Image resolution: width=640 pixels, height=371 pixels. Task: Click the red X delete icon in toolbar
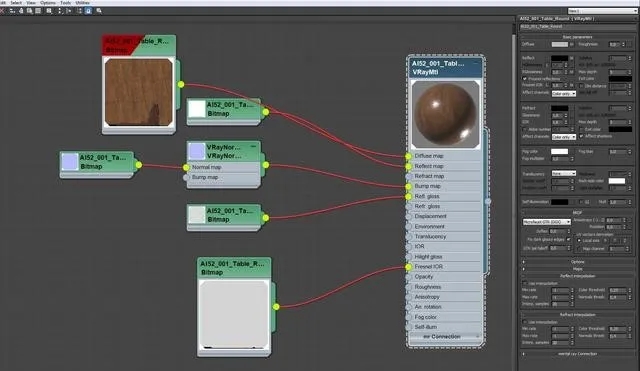[x=2, y=11]
